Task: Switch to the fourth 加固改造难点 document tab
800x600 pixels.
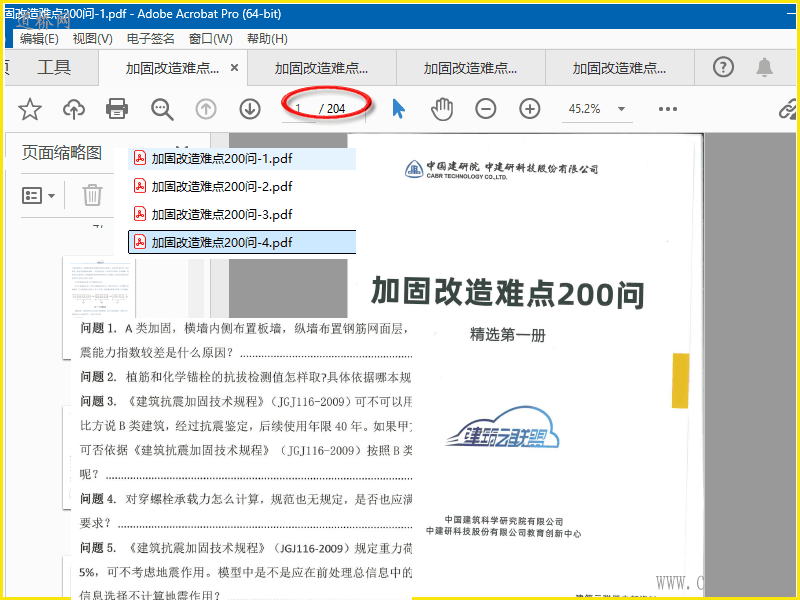Action: 619,68
